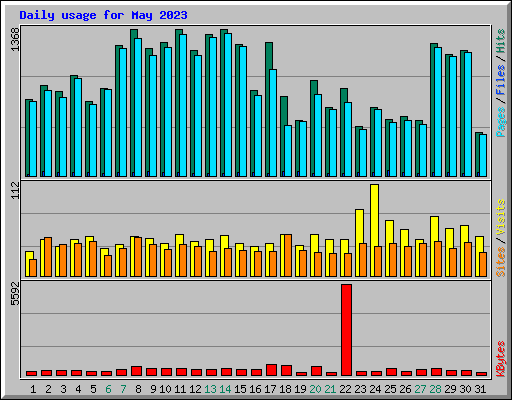This screenshot has width=512, height=400.
Task: Click day label 11 on the x-axis
Action: pyautogui.click(x=180, y=389)
